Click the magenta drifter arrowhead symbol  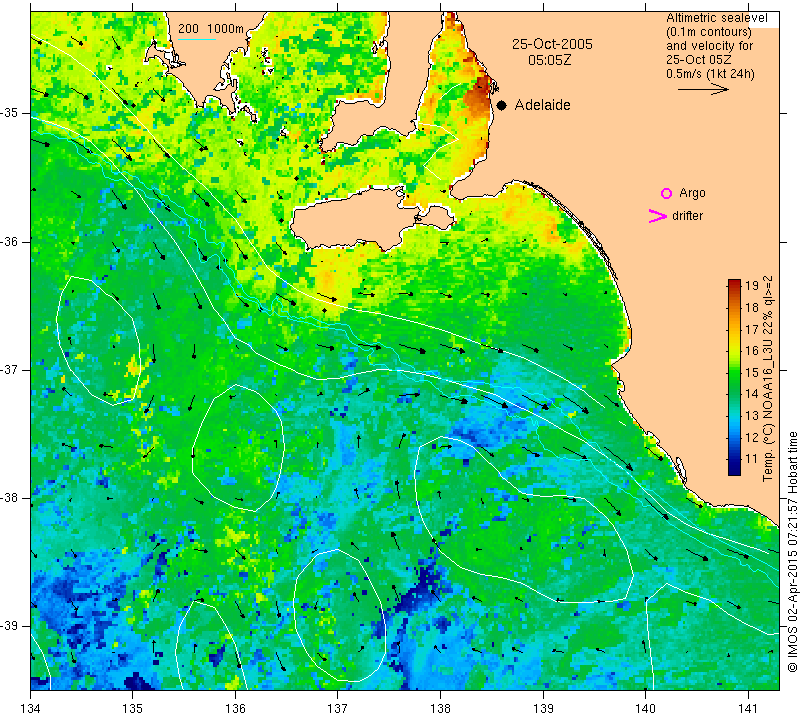pos(658,216)
